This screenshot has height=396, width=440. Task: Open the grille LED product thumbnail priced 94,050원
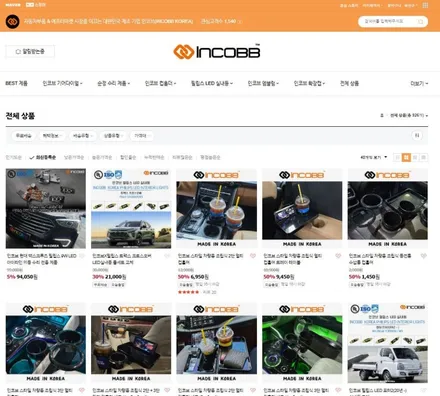click(46, 208)
